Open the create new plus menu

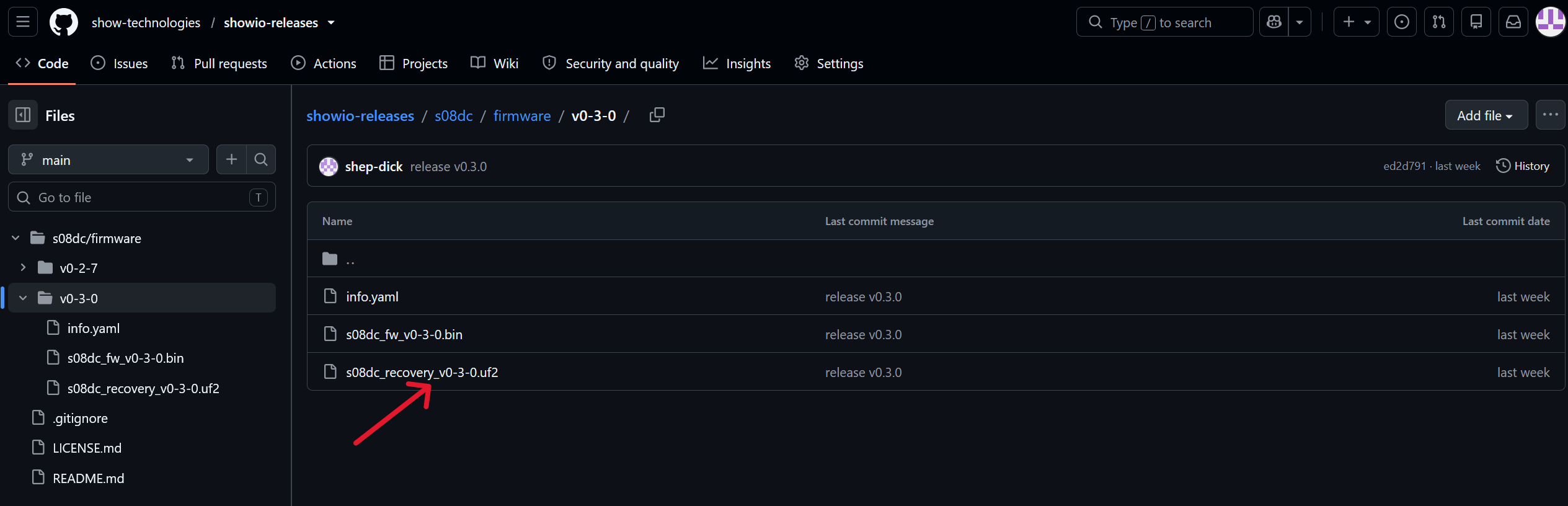click(x=1356, y=22)
